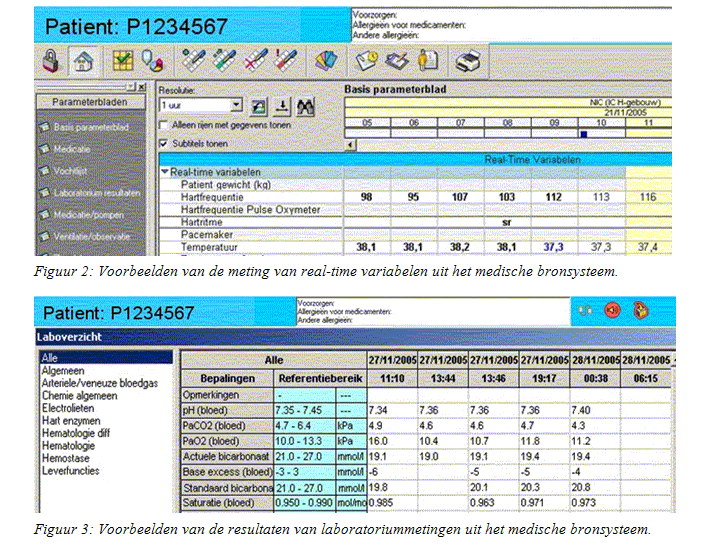Click the Referentiebereik column header
Screen dimensions: 705x546
[320, 378]
